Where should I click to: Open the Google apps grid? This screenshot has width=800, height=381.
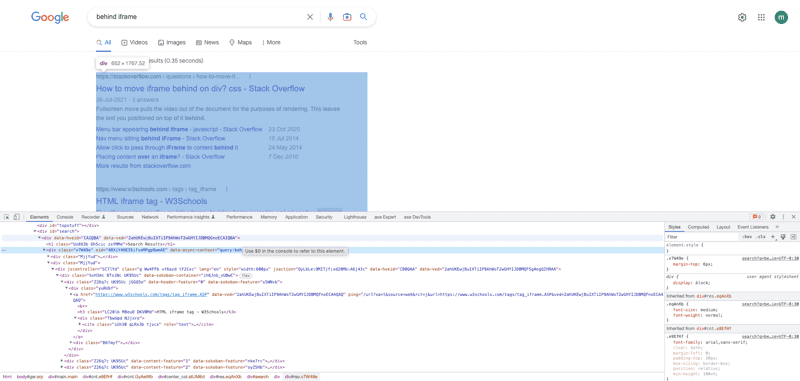click(761, 17)
